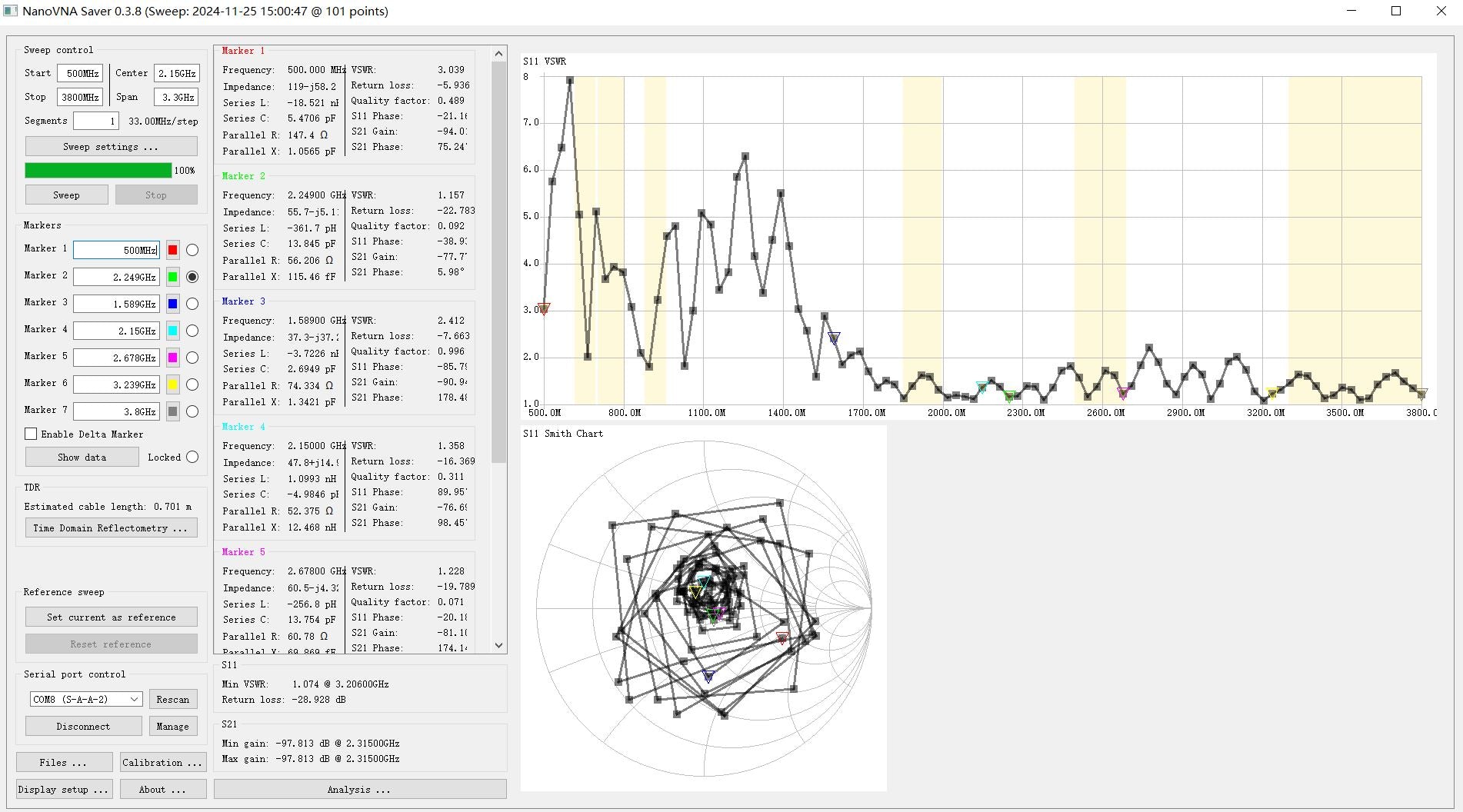Open Time Domain Reflectometry window
Viewport: 1463px width, 812px height.
112,527
